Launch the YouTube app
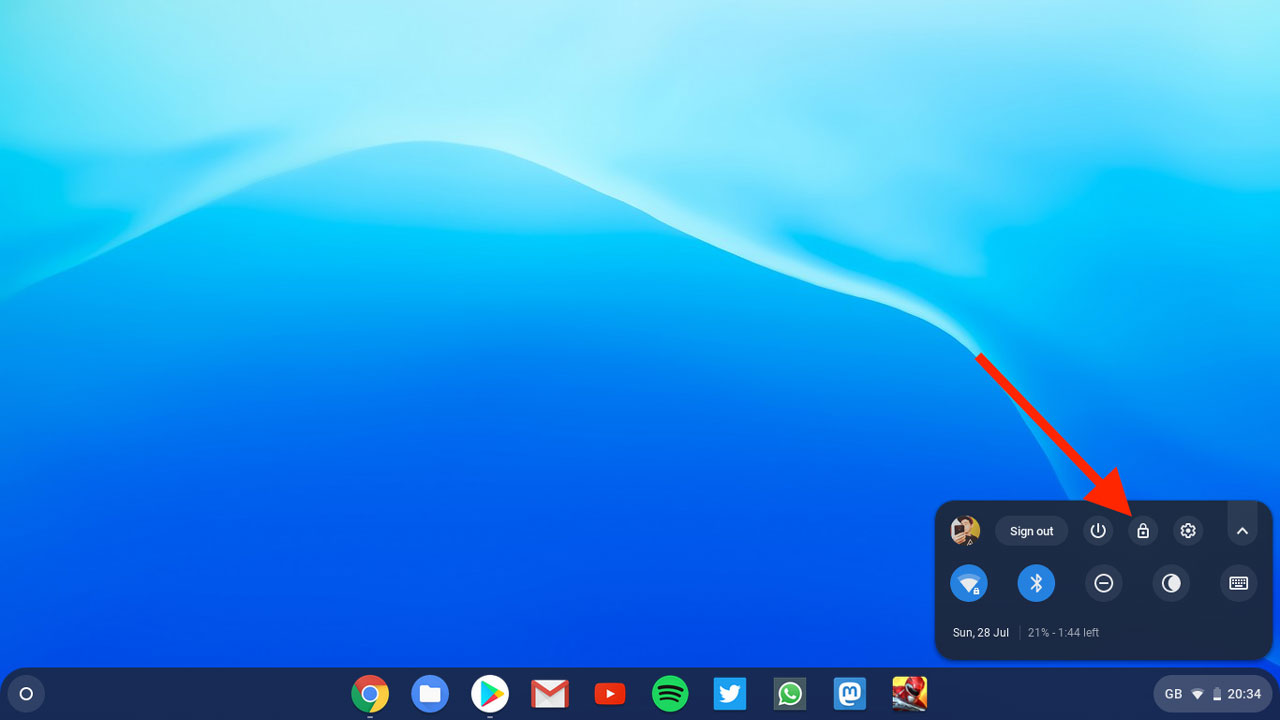Screen dimensions: 1280x720 click(x=610, y=693)
